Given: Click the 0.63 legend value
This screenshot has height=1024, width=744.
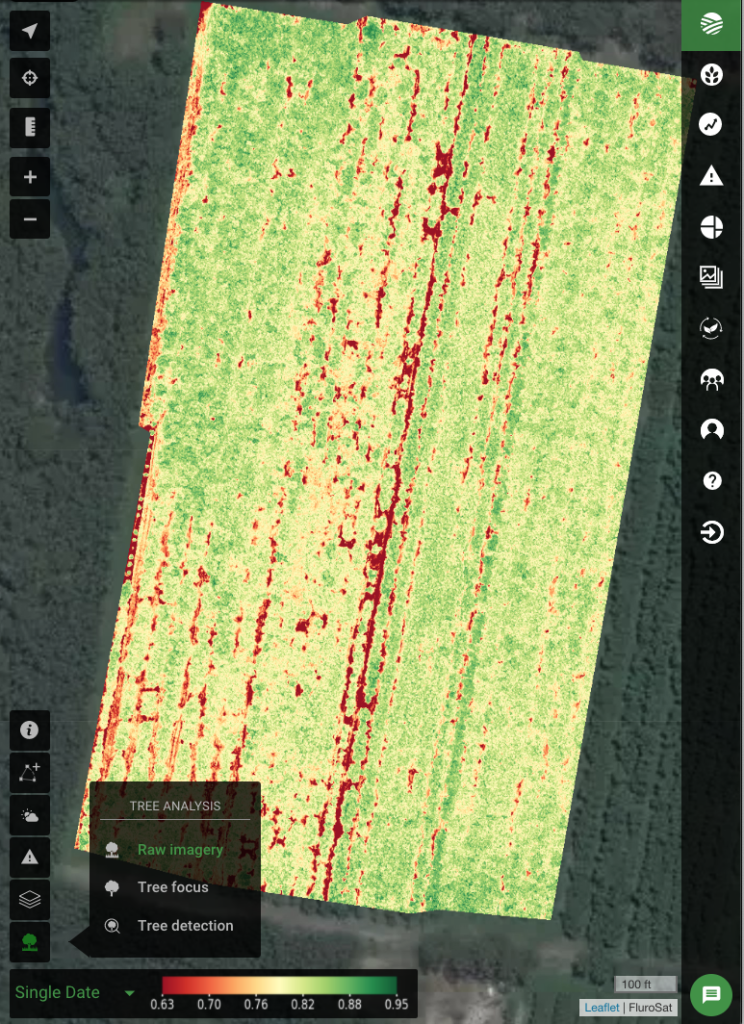Looking at the screenshot, I should (162, 1004).
